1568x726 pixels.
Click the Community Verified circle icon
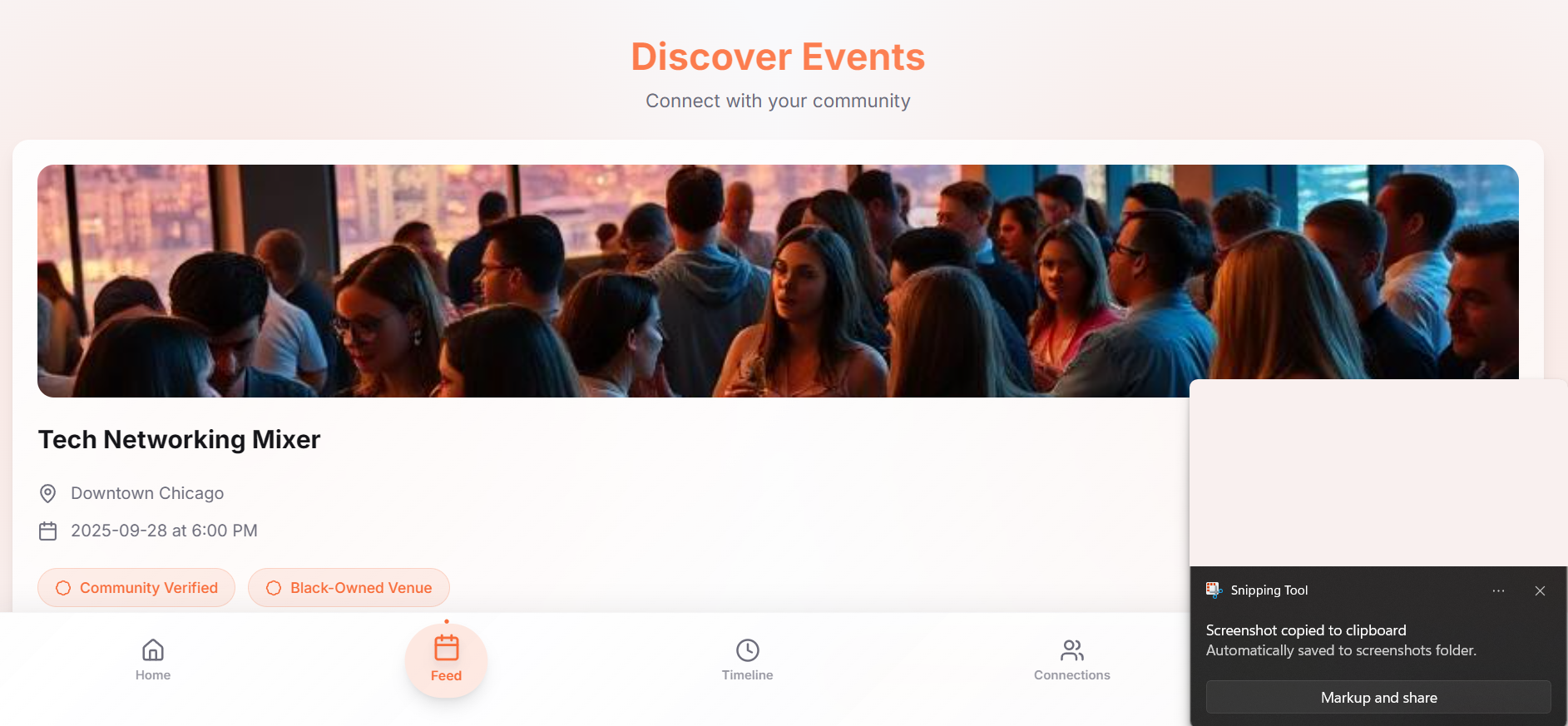point(63,588)
